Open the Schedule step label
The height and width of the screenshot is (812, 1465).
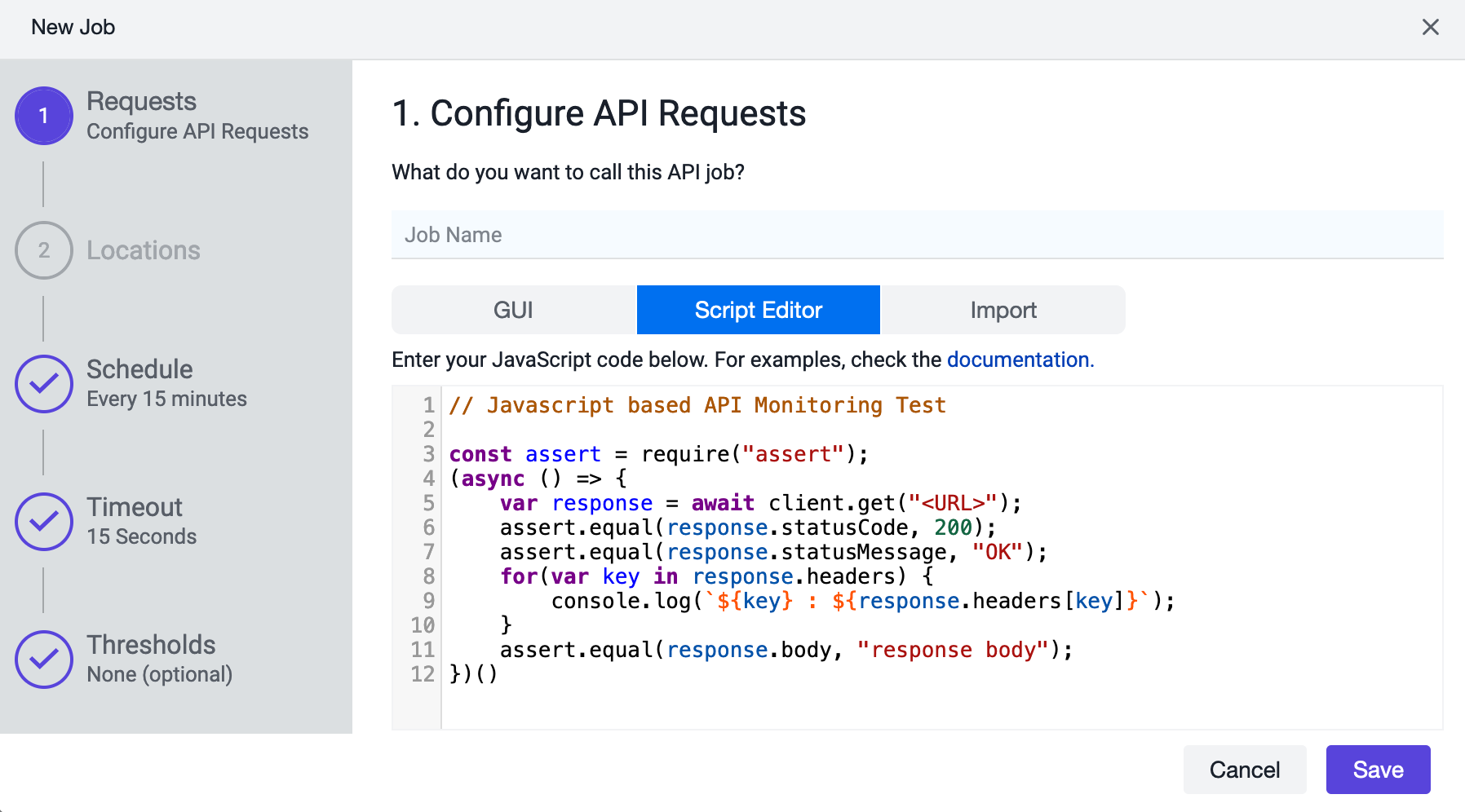(x=139, y=369)
